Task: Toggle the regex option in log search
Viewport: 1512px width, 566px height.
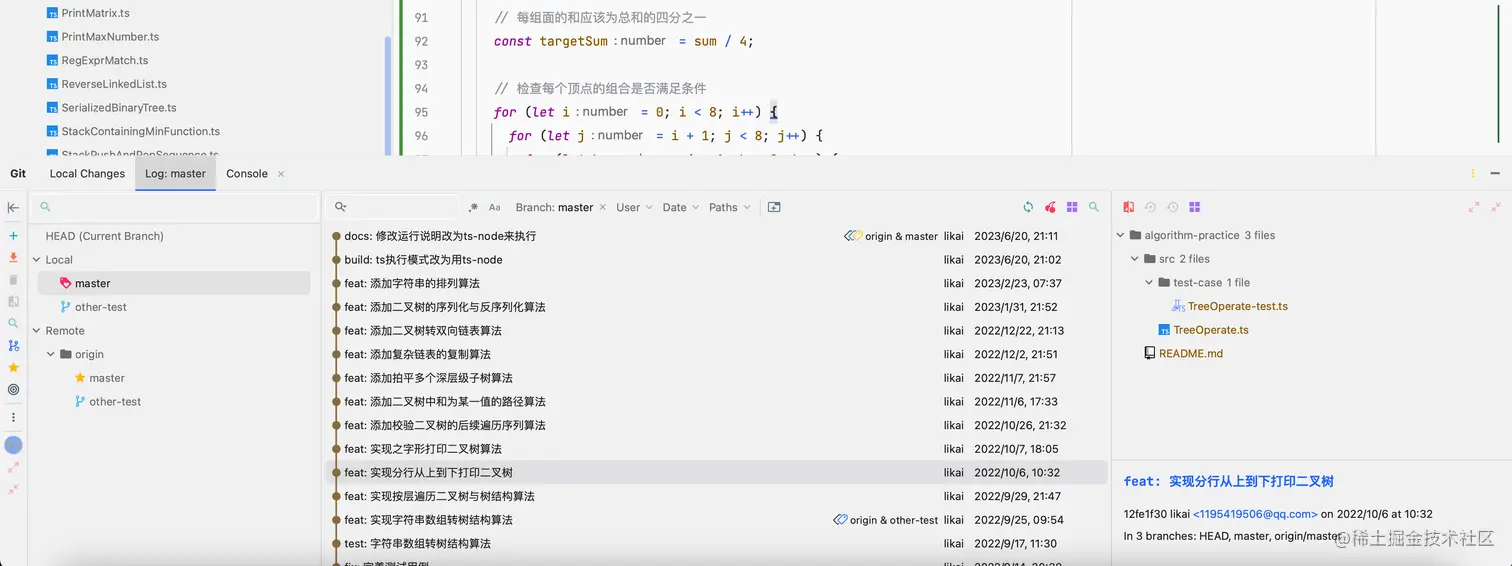Action: 473,207
